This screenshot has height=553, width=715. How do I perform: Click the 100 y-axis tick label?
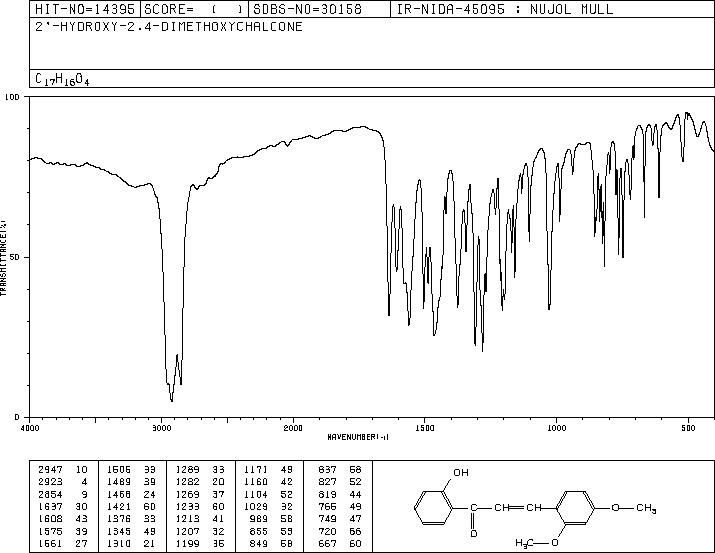[12, 97]
